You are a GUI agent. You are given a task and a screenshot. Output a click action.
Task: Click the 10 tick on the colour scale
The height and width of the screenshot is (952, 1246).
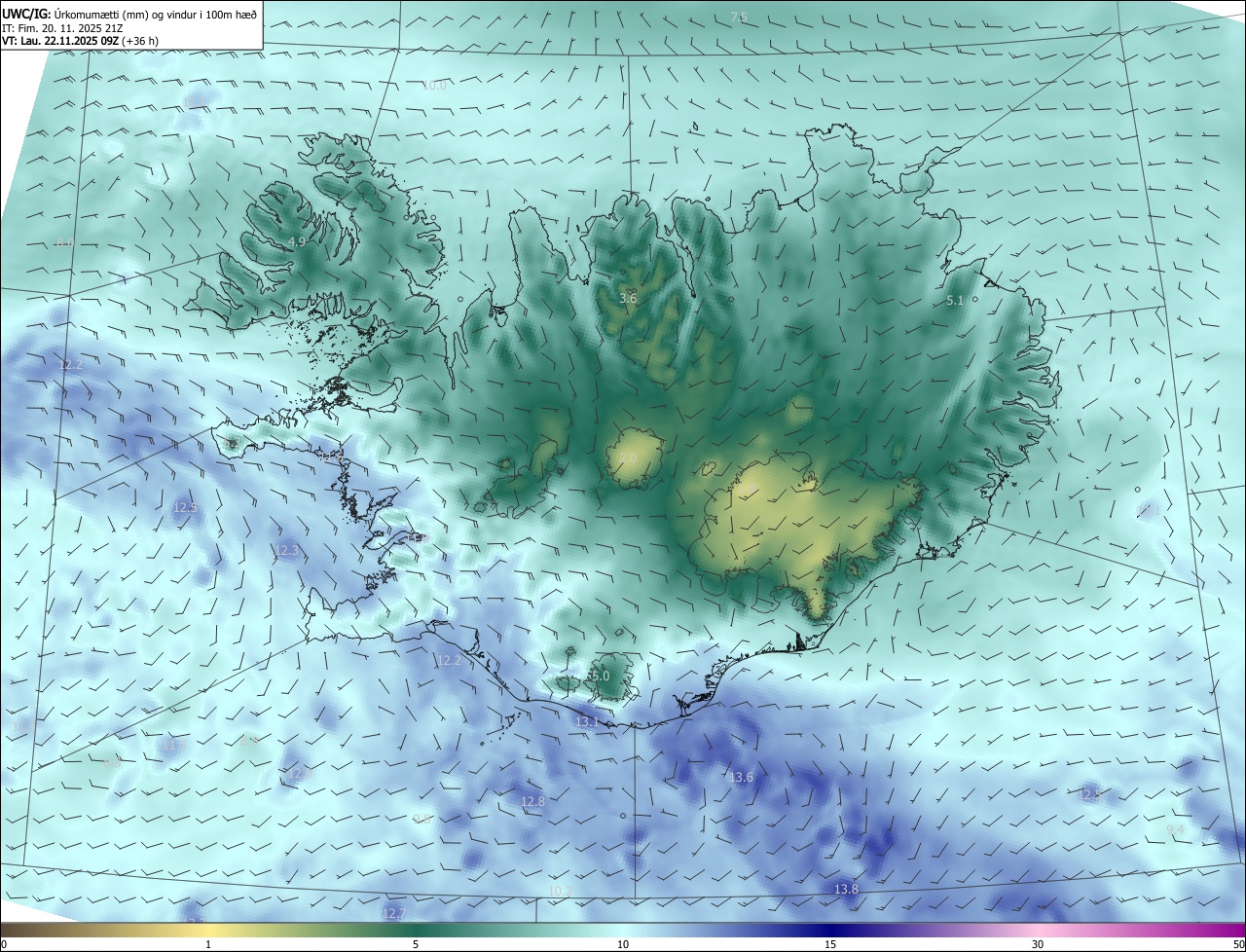(623, 944)
